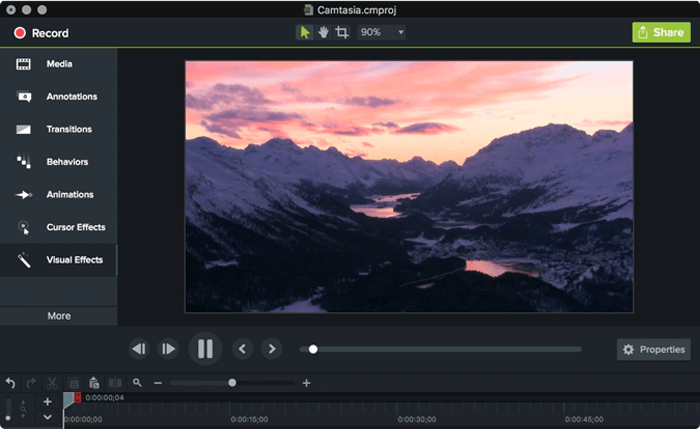Split the clip at the playhead
Screen dimensions: 700x429
tap(115, 383)
